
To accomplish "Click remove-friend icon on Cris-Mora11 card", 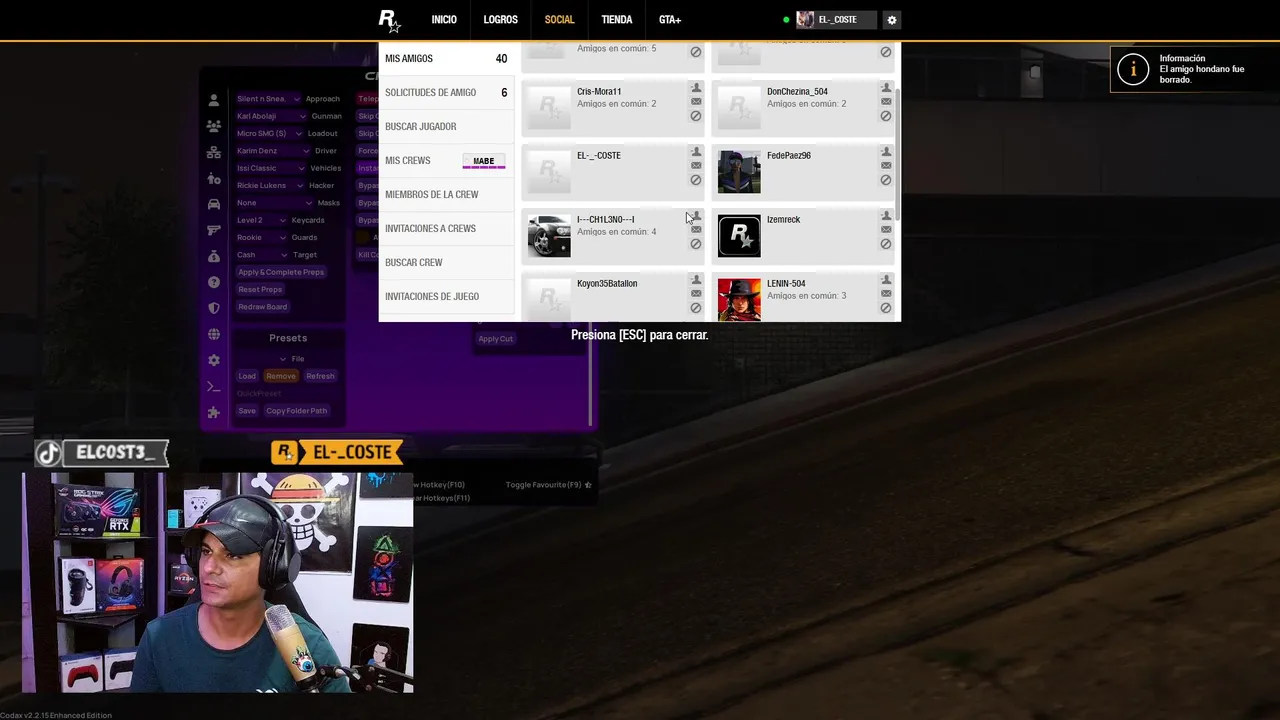I will pos(696,88).
